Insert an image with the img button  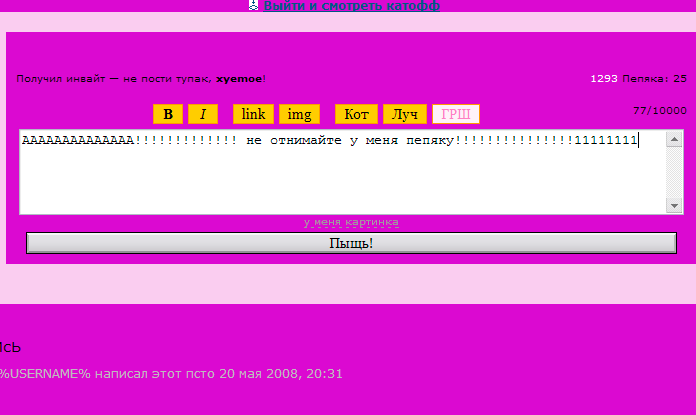tap(299, 114)
